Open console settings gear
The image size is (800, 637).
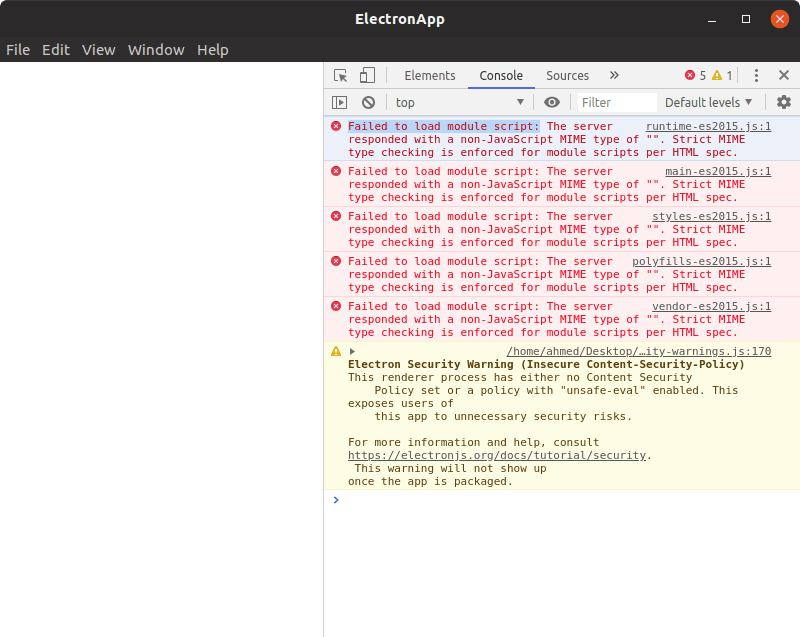pyautogui.click(x=784, y=102)
